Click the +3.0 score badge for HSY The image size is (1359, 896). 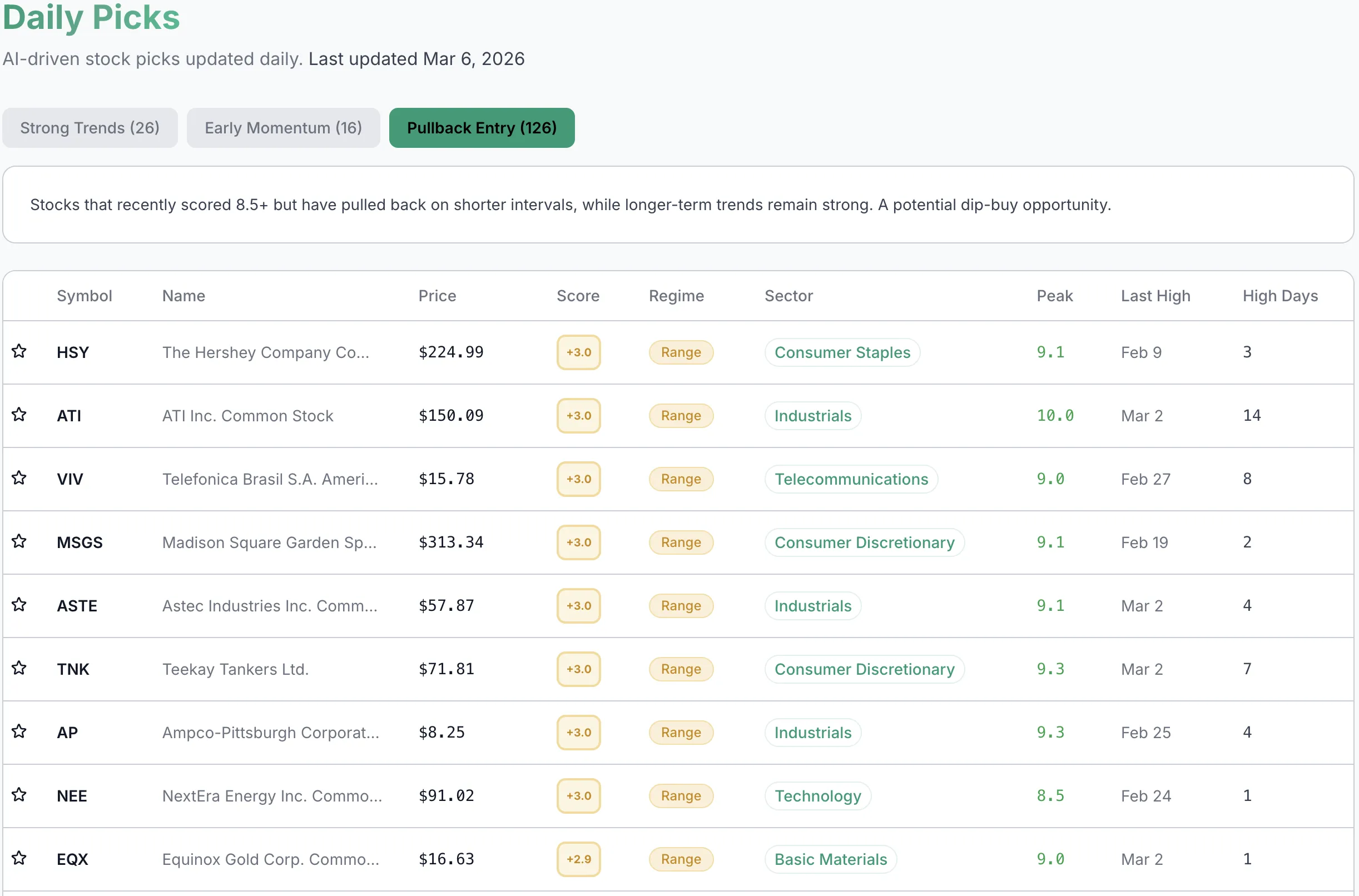tap(579, 352)
